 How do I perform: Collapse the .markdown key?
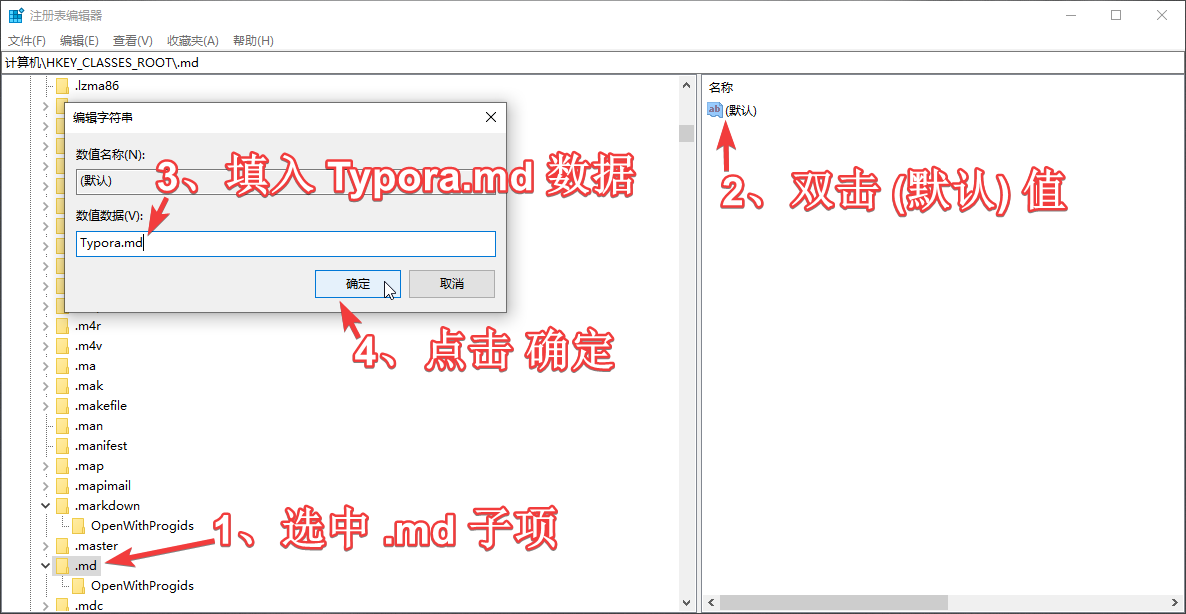[45, 506]
